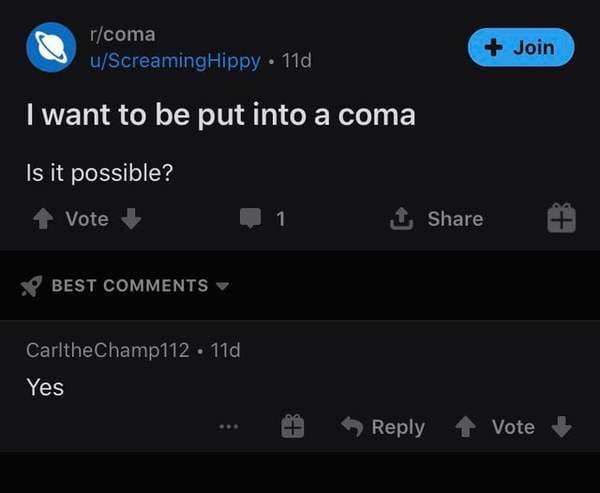Upvote the "Yes" comment
Viewport: 600px width, 493px height.
pyautogui.click(x=465, y=426)
